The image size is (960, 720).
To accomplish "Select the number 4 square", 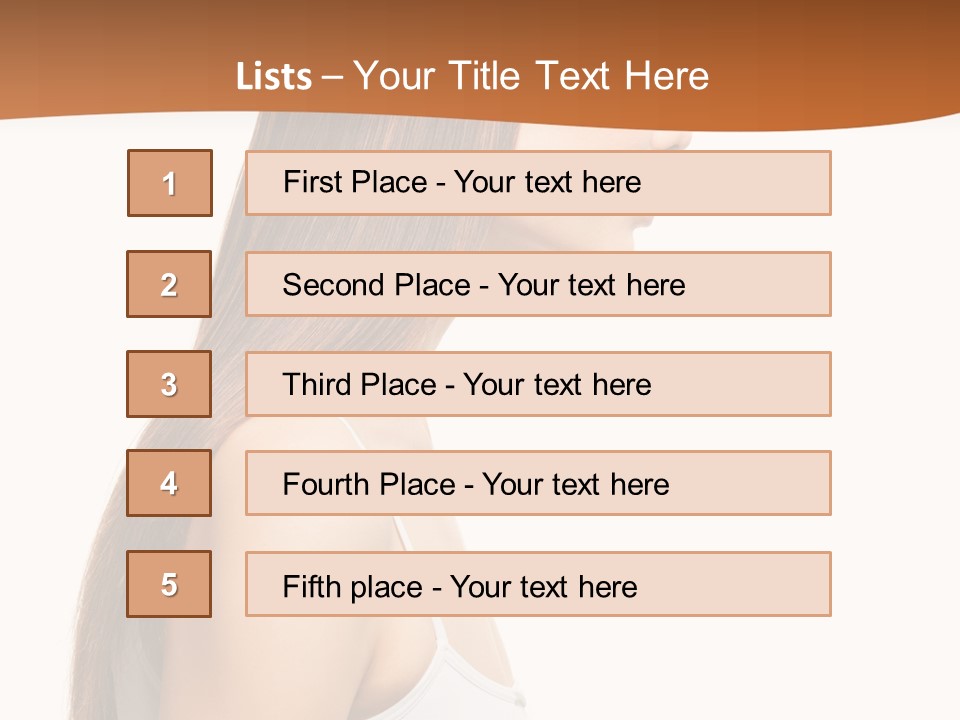I will 169,483.
